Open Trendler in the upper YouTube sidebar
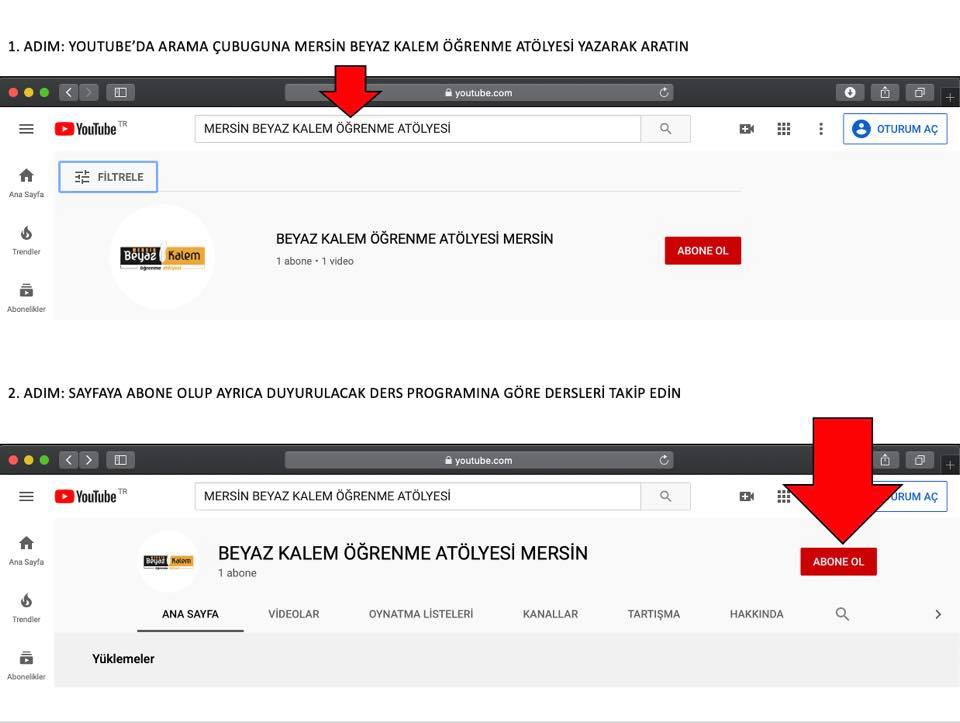 pos(26,241)
